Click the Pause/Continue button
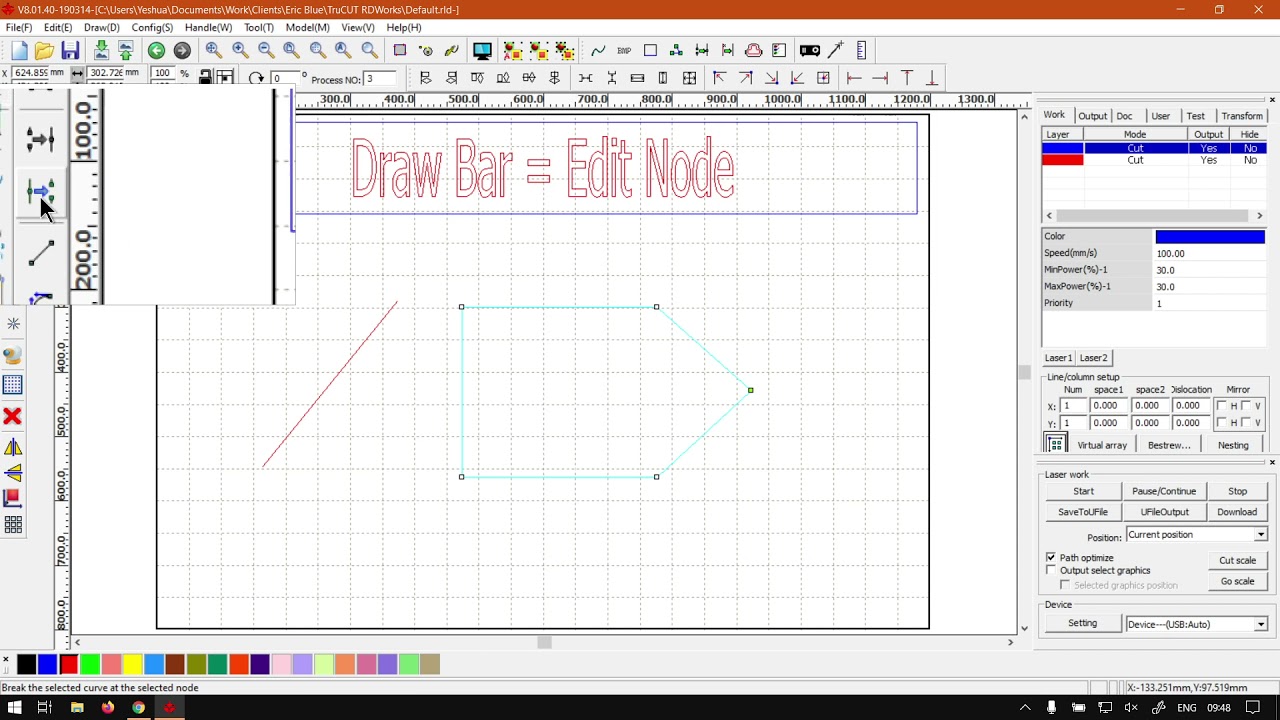The height and width of the screenshot is (720, 1280). point(1164,491)
